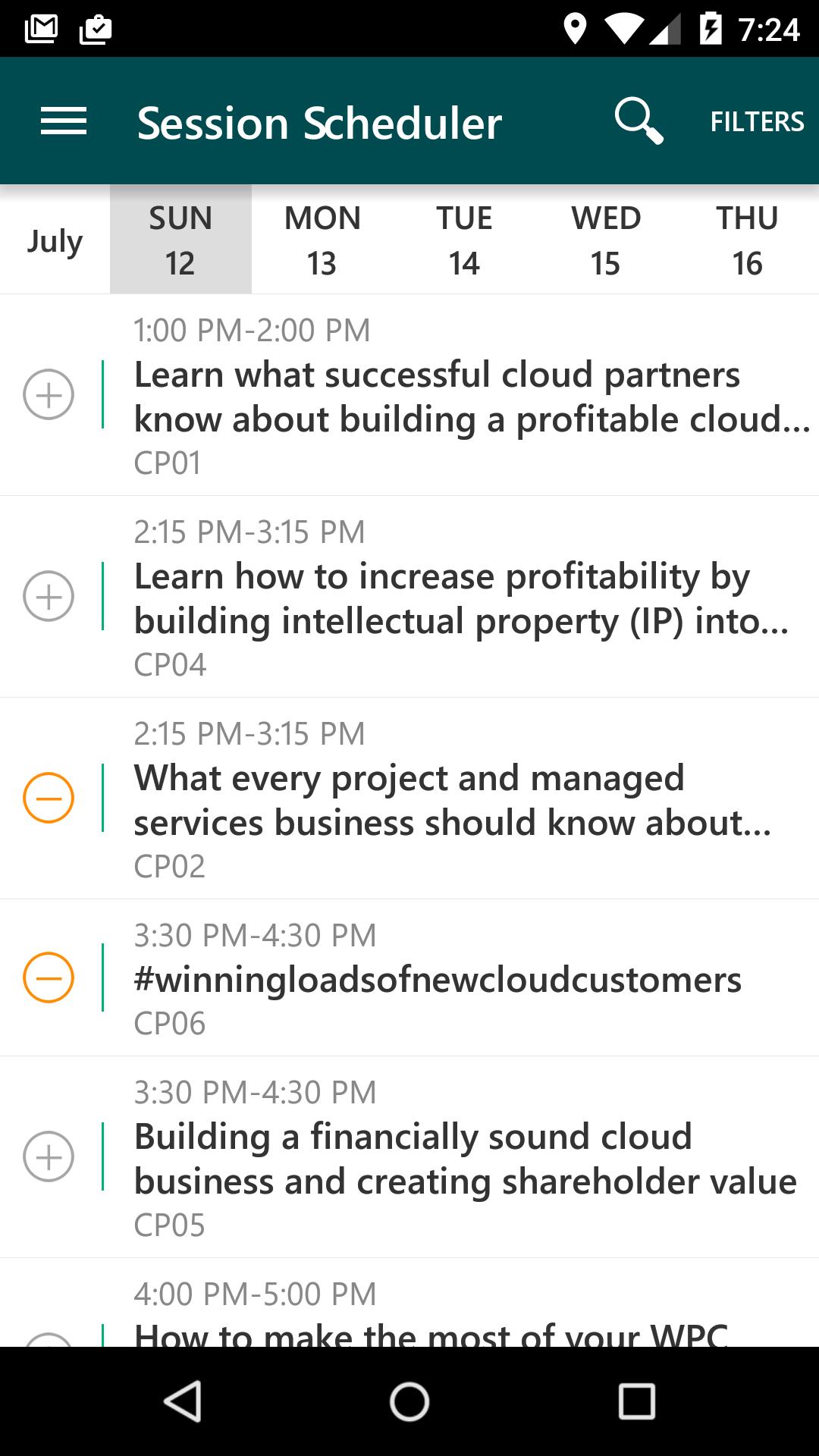Remove session CP02 from schedule
Image resolution: width=819 pixels, height=1456 pixels.
pos(49,798)
